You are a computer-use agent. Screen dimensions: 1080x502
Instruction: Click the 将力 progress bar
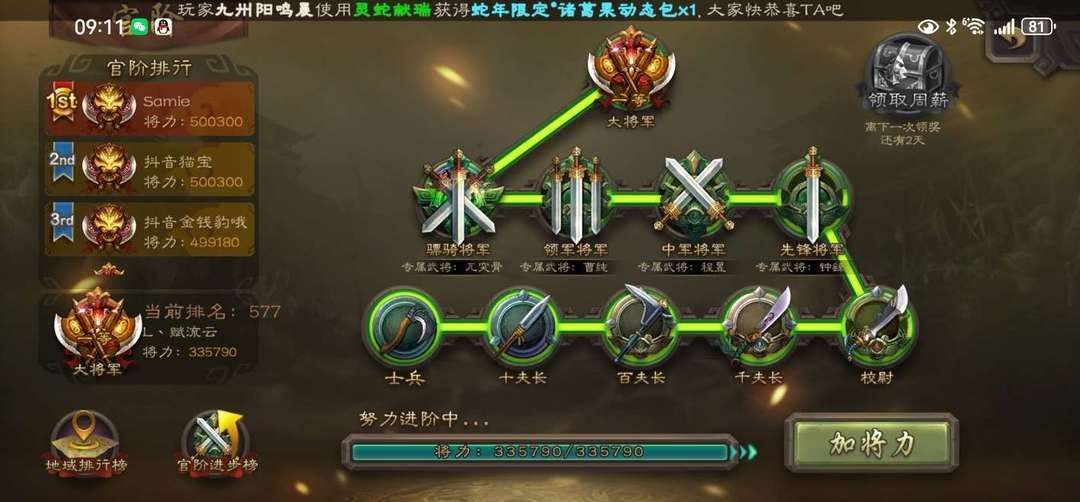[541, 452]
